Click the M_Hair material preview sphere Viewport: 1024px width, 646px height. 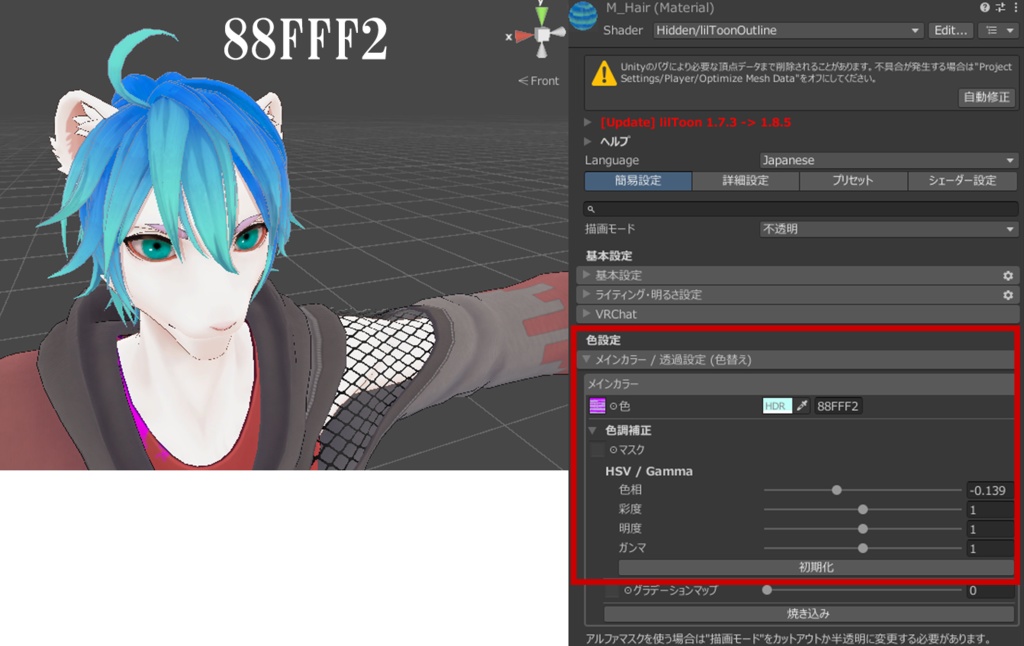pos(583,15)
